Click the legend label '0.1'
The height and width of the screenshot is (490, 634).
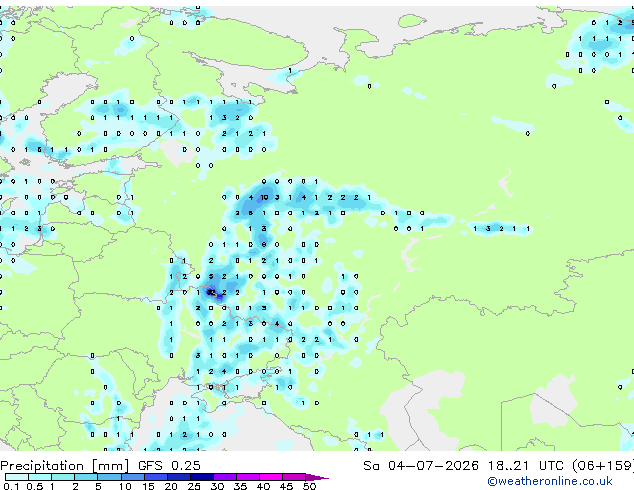(x=11, y=486)
